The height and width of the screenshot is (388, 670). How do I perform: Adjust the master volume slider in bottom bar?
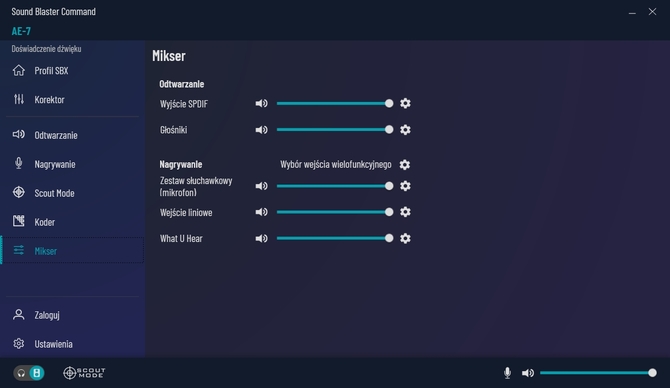[598, 373]
